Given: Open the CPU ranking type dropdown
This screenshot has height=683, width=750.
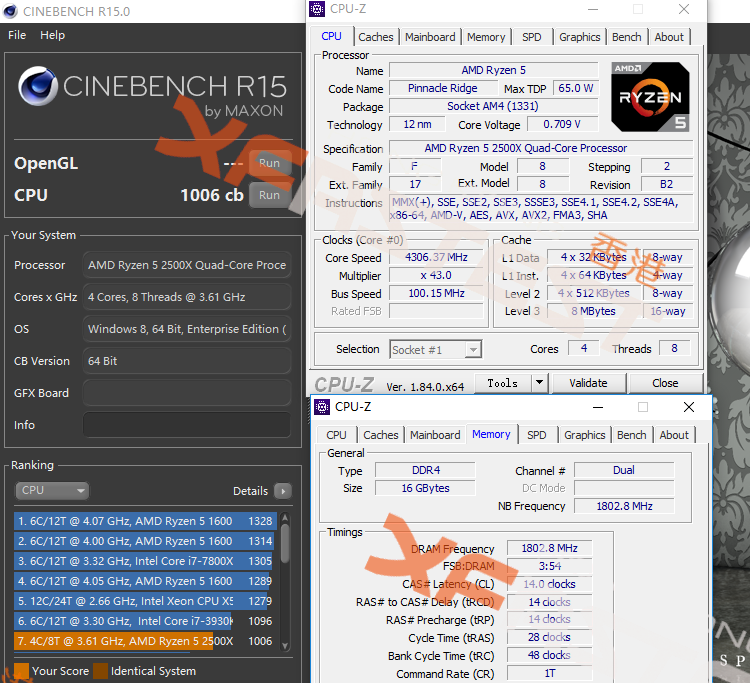Looking at the screenshot, I should (x=52, y=491).
